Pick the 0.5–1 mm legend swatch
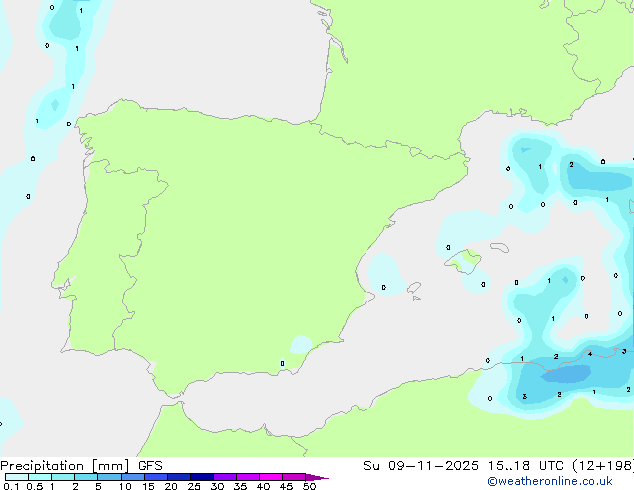Image resolution: width=634 pixels, height=490 pixels. tap(40, 477)
